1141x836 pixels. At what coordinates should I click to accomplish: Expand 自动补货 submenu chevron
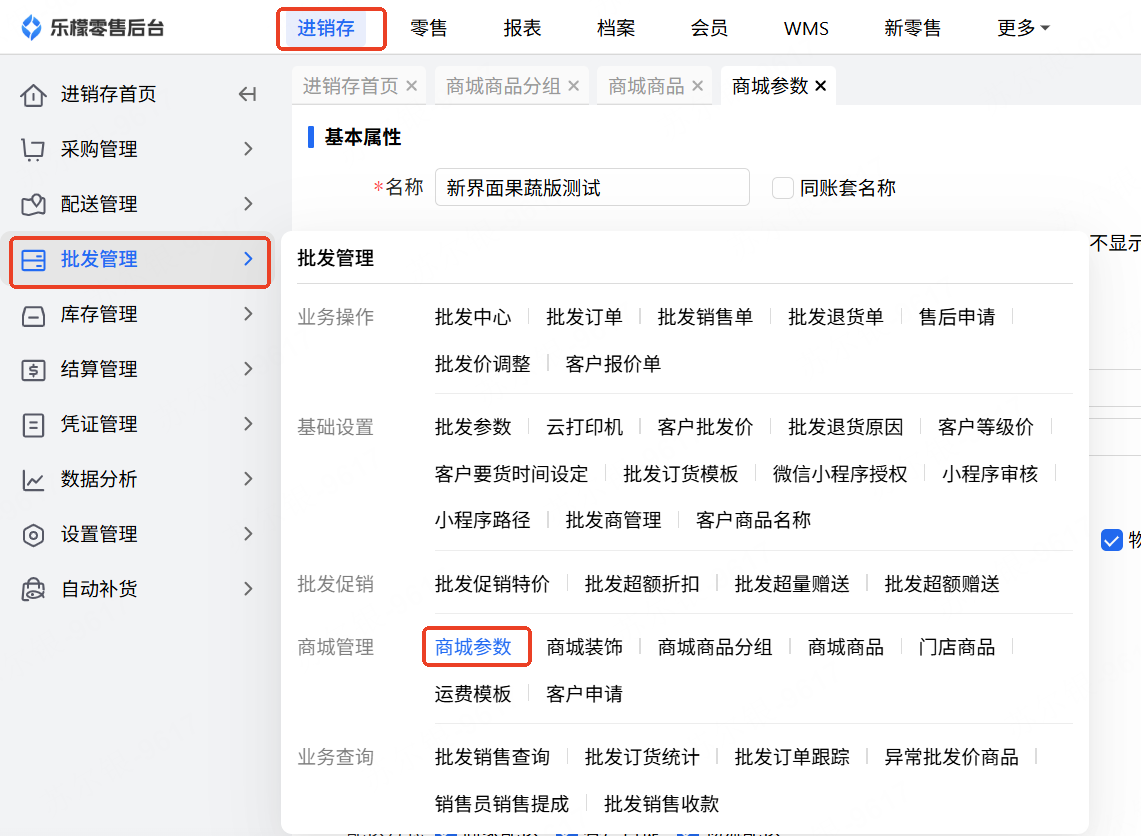point(248,589)
